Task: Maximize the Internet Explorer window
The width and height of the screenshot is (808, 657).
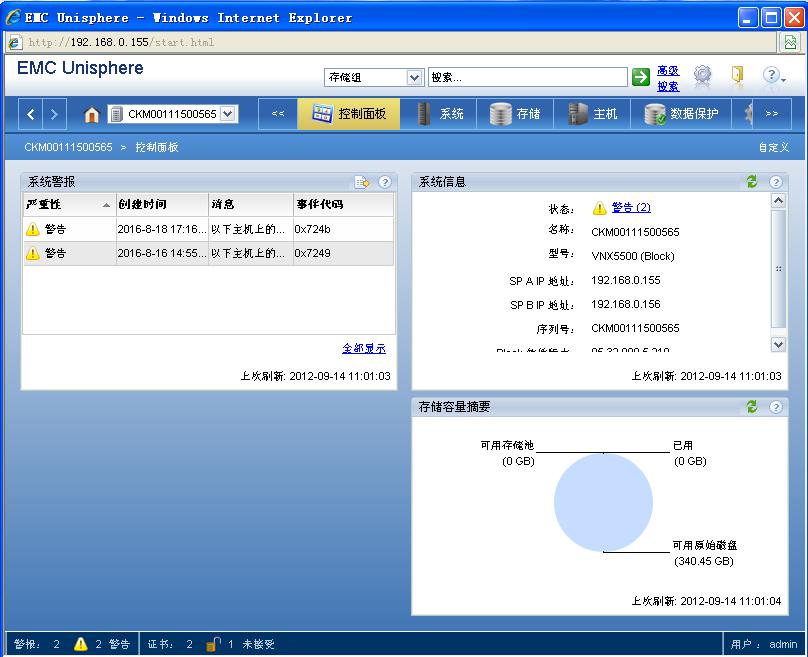Action: (x=771, y=18)
